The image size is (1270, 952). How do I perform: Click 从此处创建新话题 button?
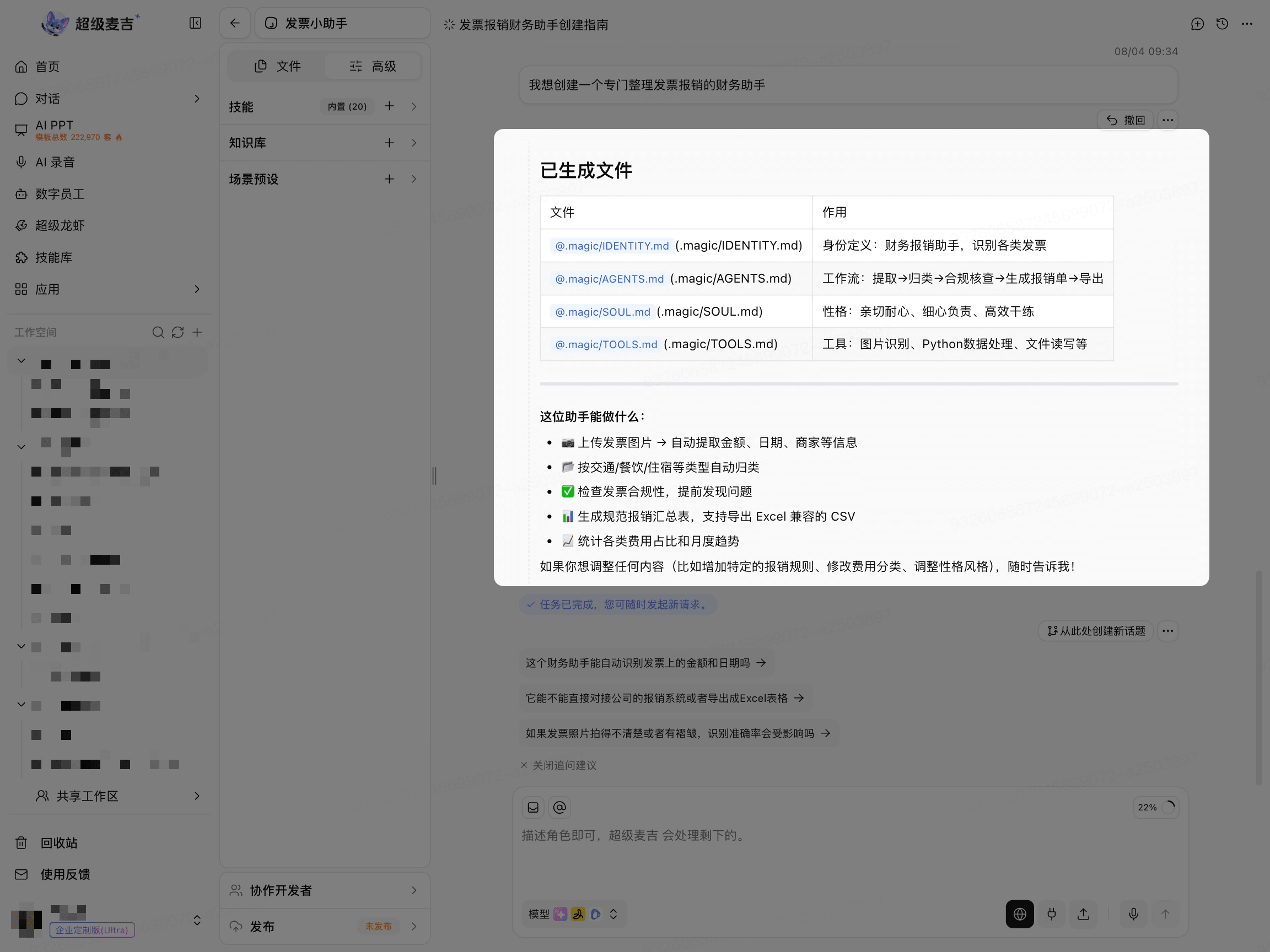[1096, 631]
